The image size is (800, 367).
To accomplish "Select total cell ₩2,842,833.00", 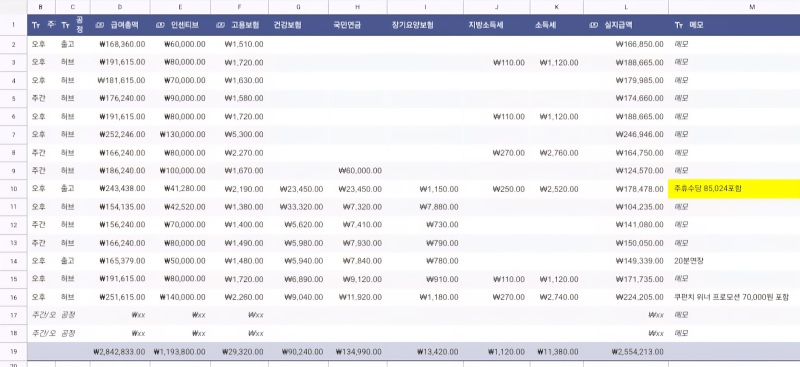I will coord(120,352).
